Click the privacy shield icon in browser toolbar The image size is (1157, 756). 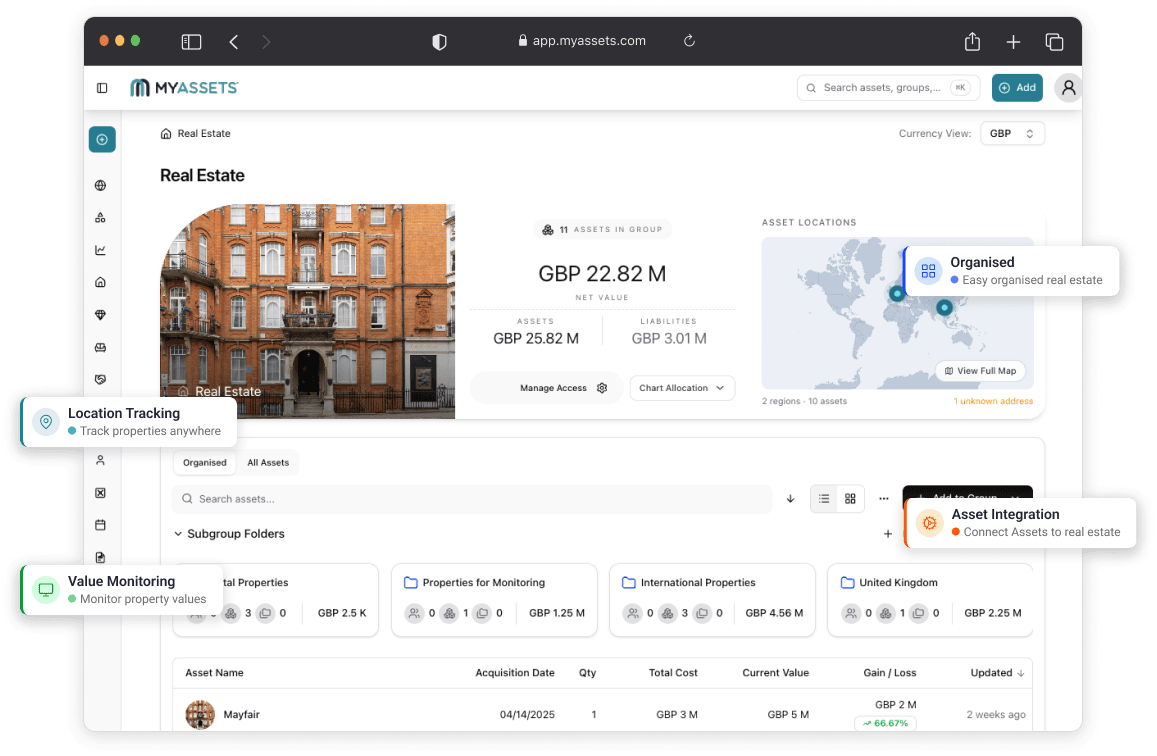[x=439, y=42]
